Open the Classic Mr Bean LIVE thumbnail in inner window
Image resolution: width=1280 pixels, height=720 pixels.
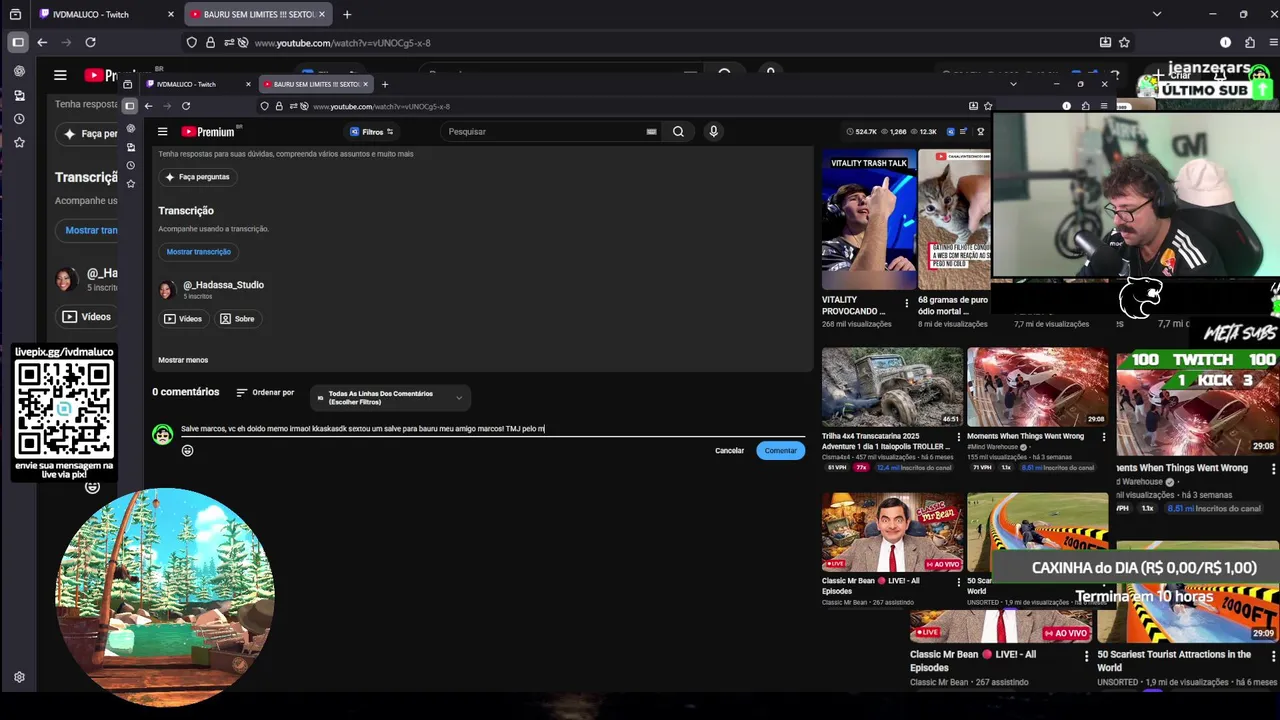pyautogui.click(x=892, y=532)
